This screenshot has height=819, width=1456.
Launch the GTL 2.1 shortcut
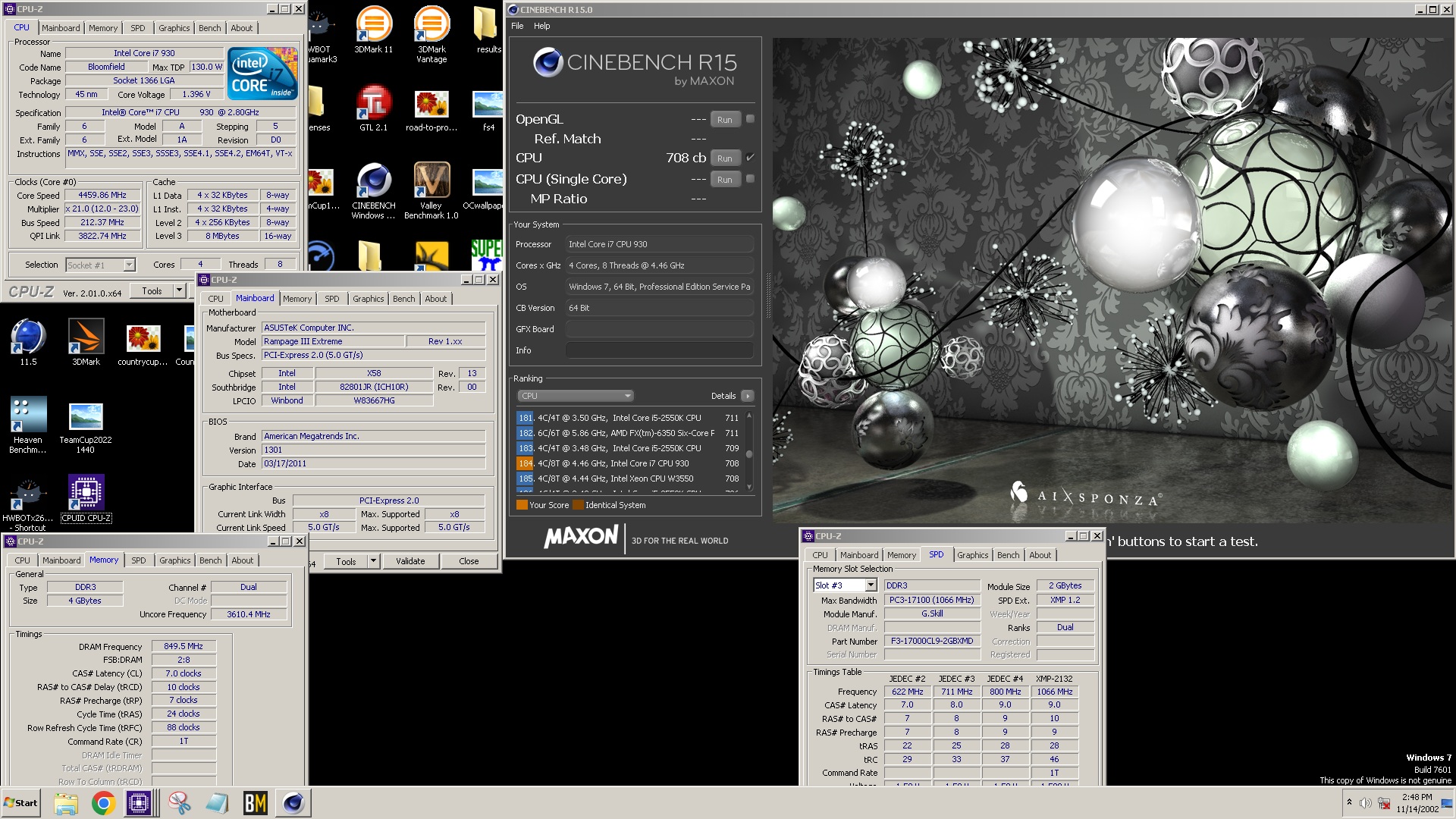pyautogui.click(x=374, y=108)
